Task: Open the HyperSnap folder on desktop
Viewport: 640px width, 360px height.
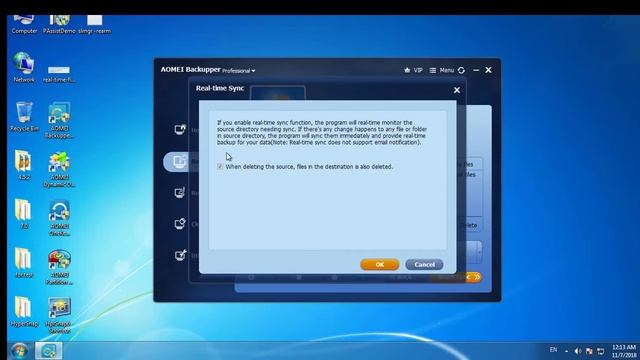Action: pos(24,312)
